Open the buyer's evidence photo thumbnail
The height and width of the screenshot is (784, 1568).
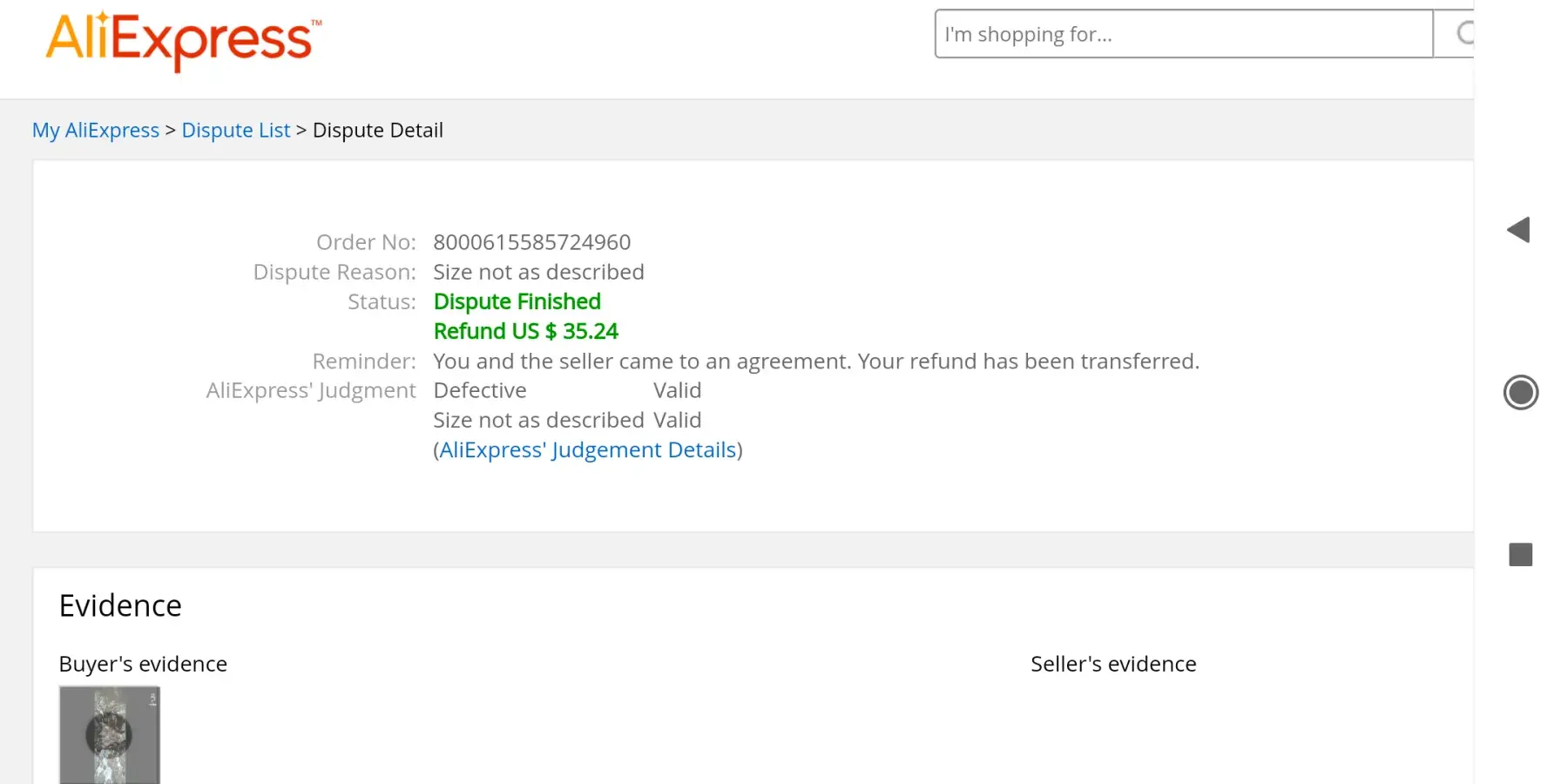pos(110,734)
